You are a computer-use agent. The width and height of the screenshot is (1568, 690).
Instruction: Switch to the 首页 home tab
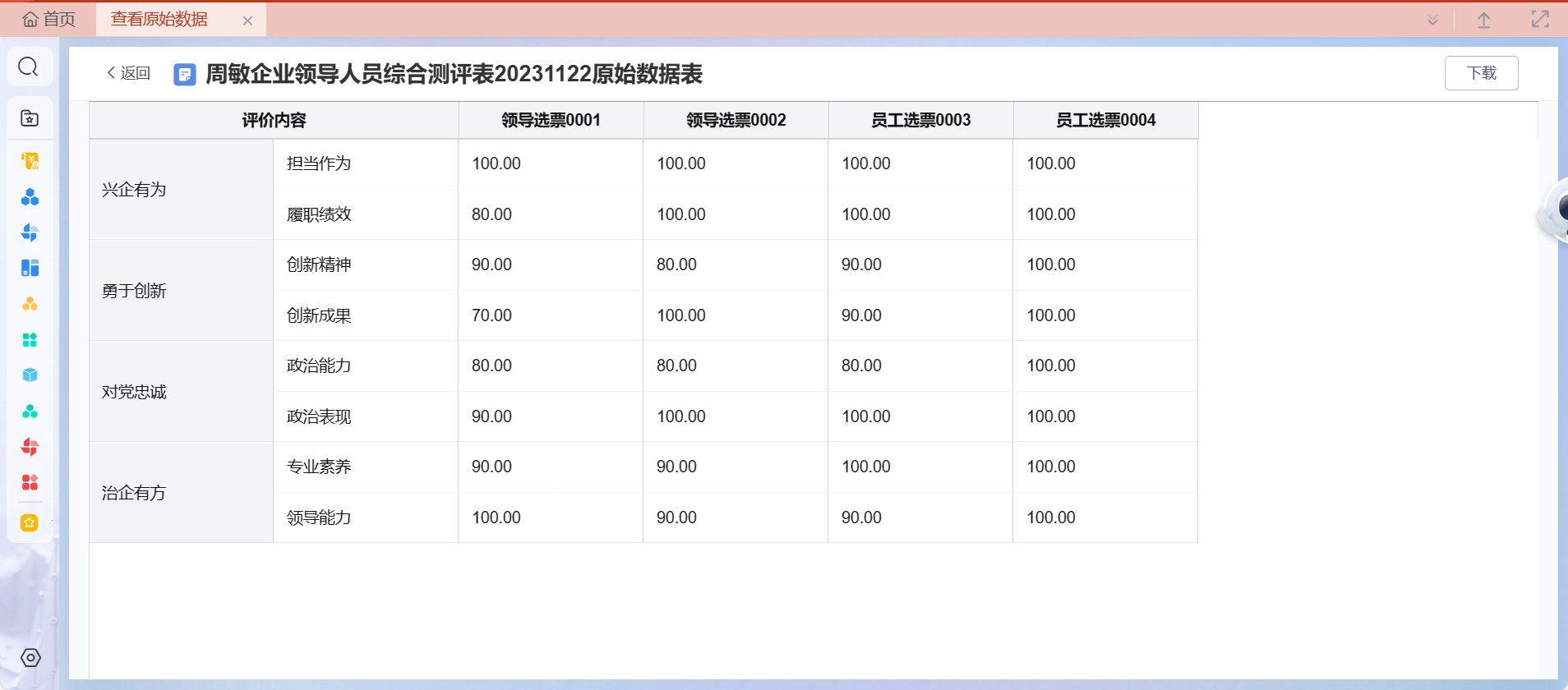coord(48,19)
